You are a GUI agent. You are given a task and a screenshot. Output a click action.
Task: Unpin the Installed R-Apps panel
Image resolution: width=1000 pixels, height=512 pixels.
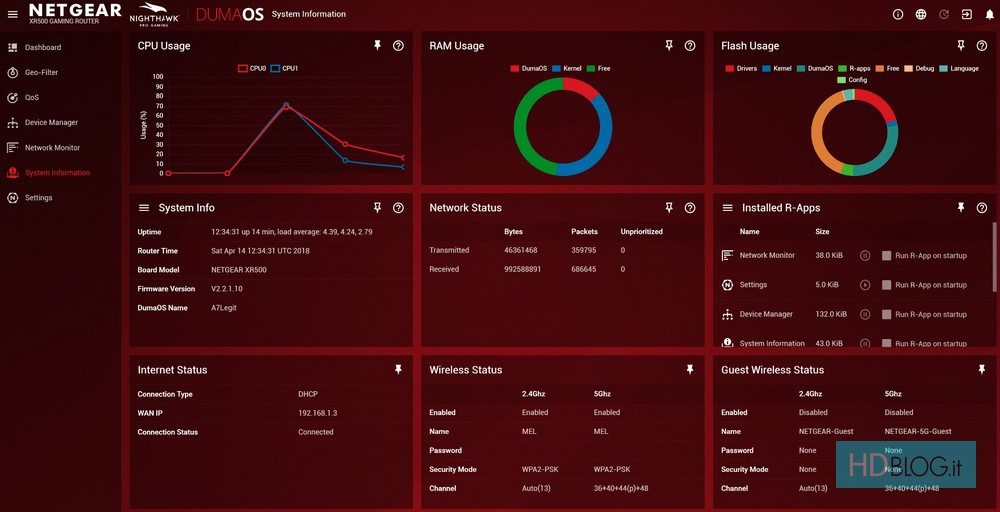click(961, 207)
